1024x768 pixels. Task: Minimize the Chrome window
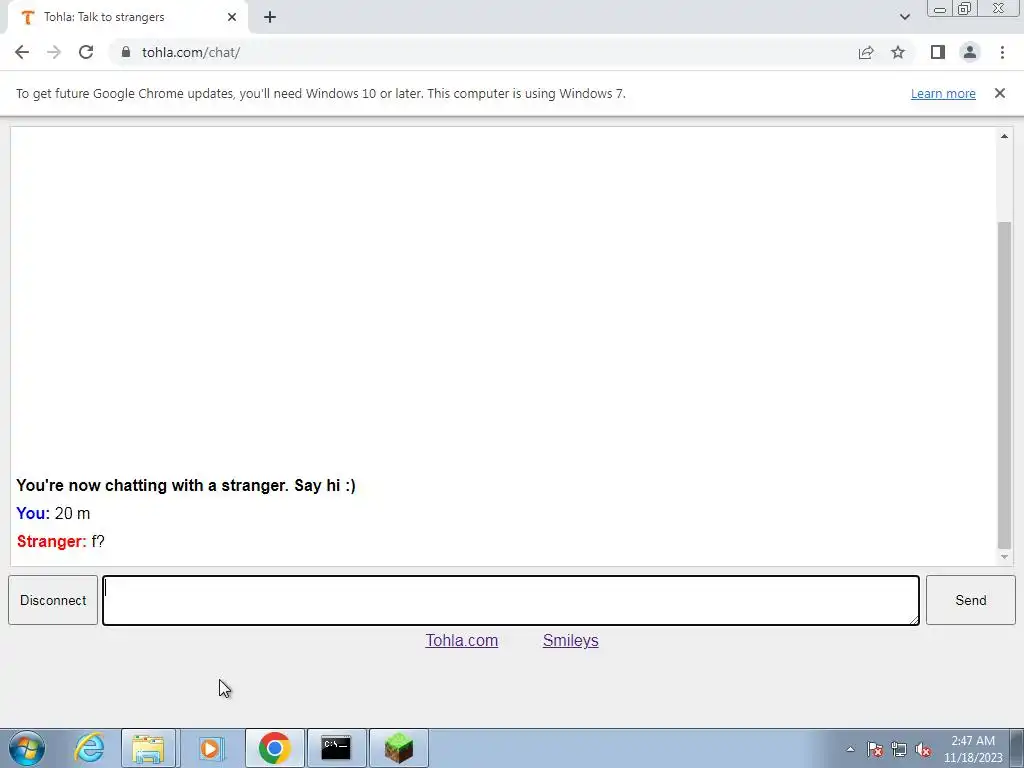pos(940,9)
